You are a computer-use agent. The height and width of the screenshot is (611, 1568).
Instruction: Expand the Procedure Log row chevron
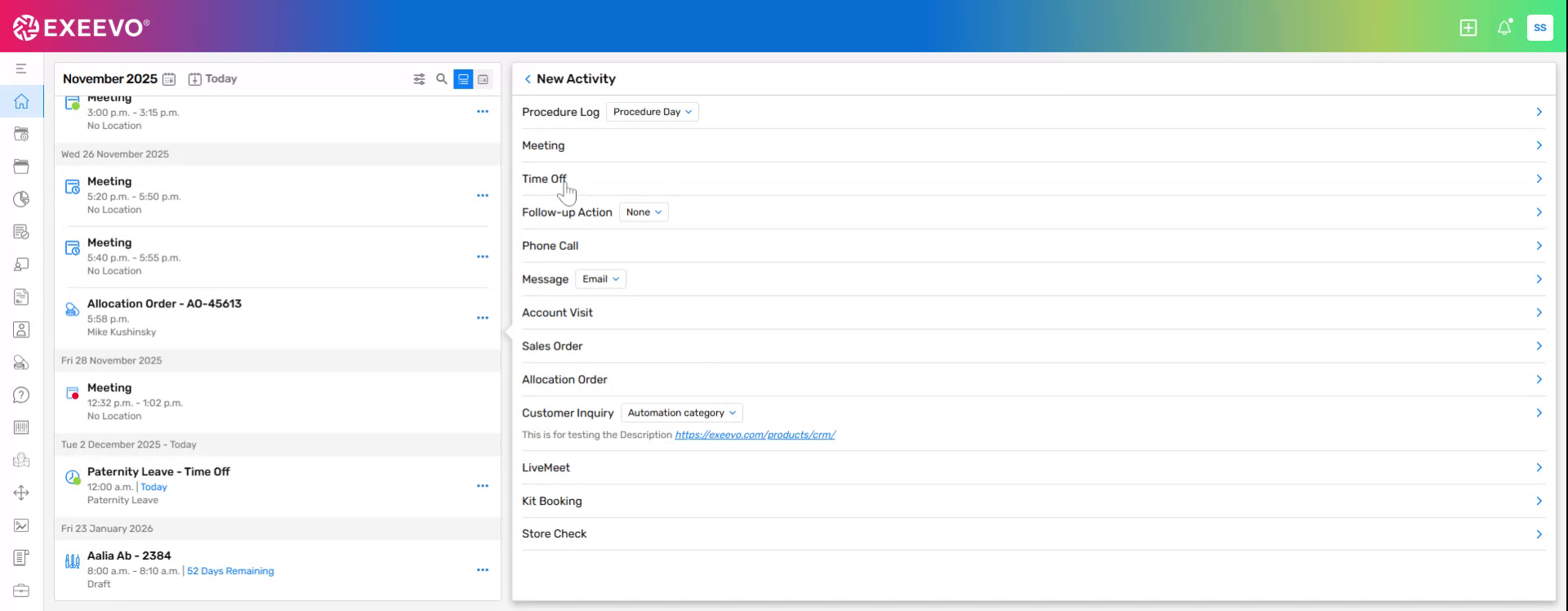tap(1539, 112)
